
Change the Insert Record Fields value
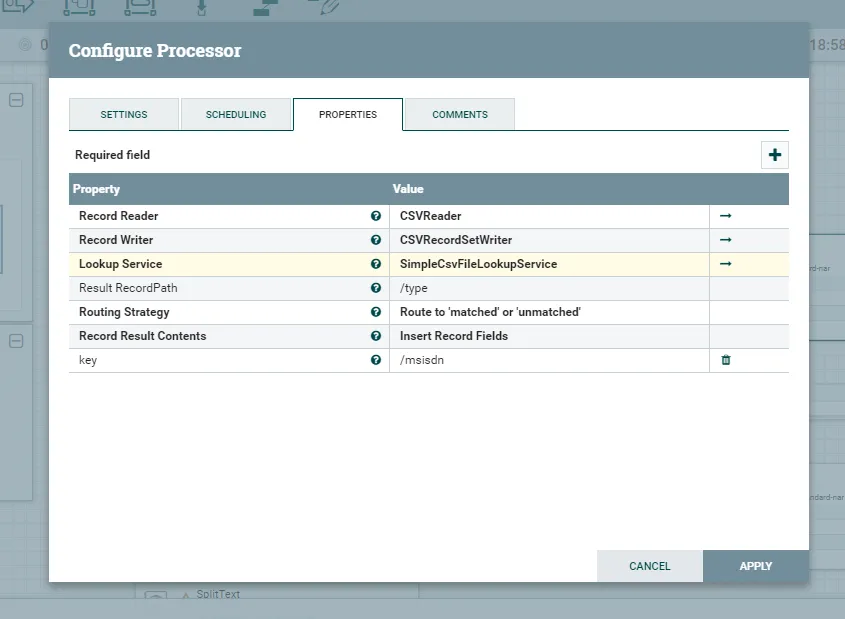click(x=549, y=336)
